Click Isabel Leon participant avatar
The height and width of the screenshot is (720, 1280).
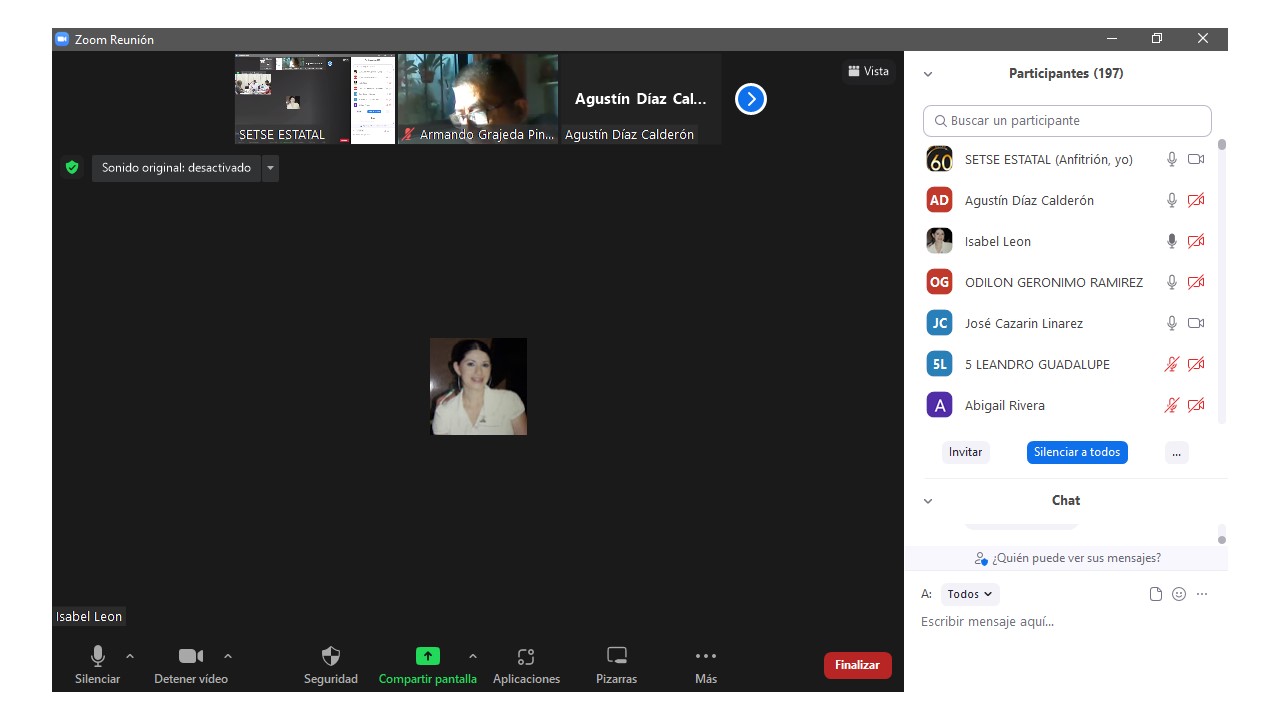click(940, 241)
